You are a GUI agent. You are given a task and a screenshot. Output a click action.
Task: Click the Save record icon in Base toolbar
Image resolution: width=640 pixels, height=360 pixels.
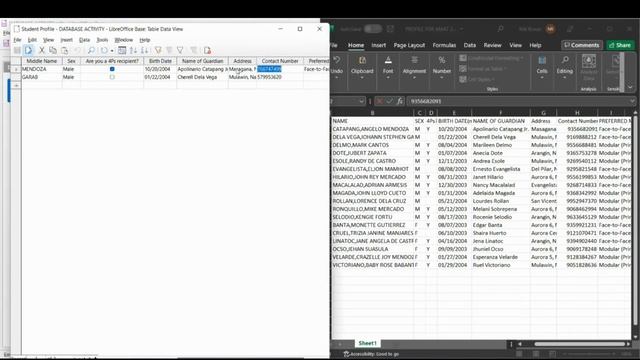[x=17, y=50]
